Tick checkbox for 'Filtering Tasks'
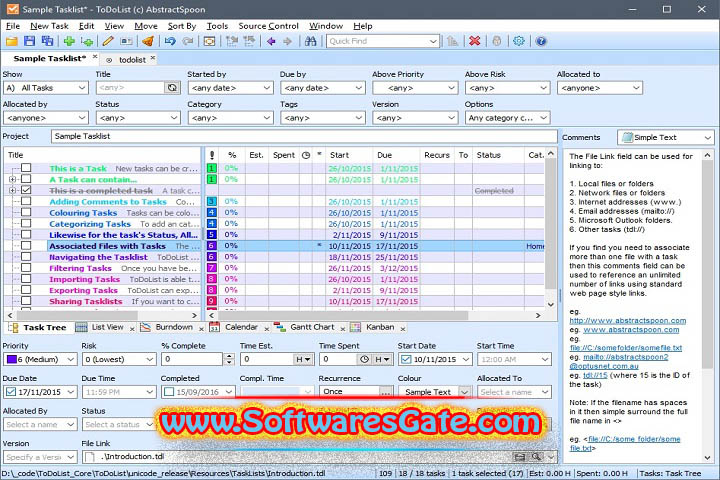Viewport: 720px width, 480px height. click(26, 268)
